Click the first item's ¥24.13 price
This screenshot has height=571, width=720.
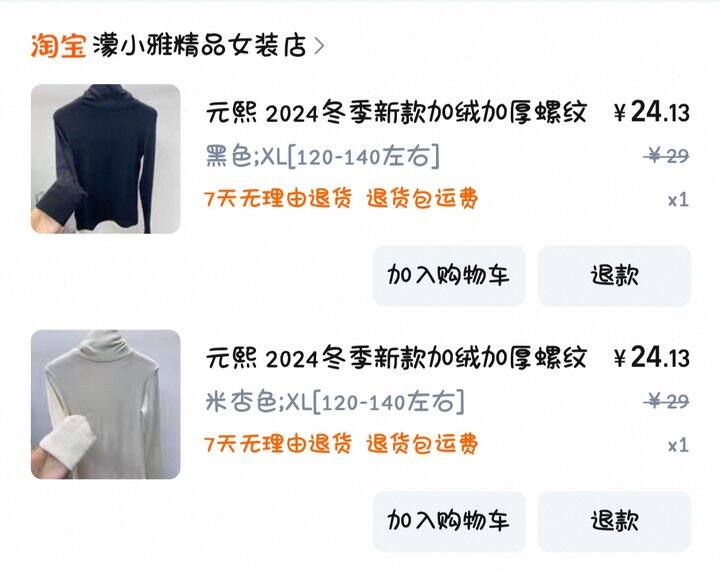[x=652, y=112]
